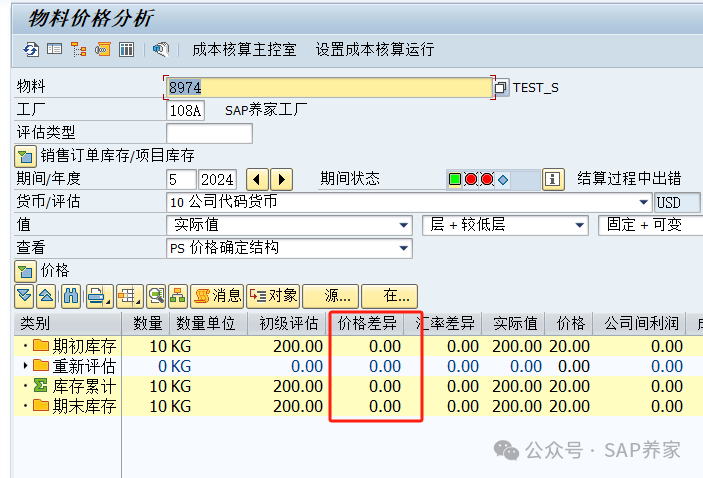The height and width of the screenshot is (478, 703).
Task: Click the green period status indicator
Action: coord(455,180)
